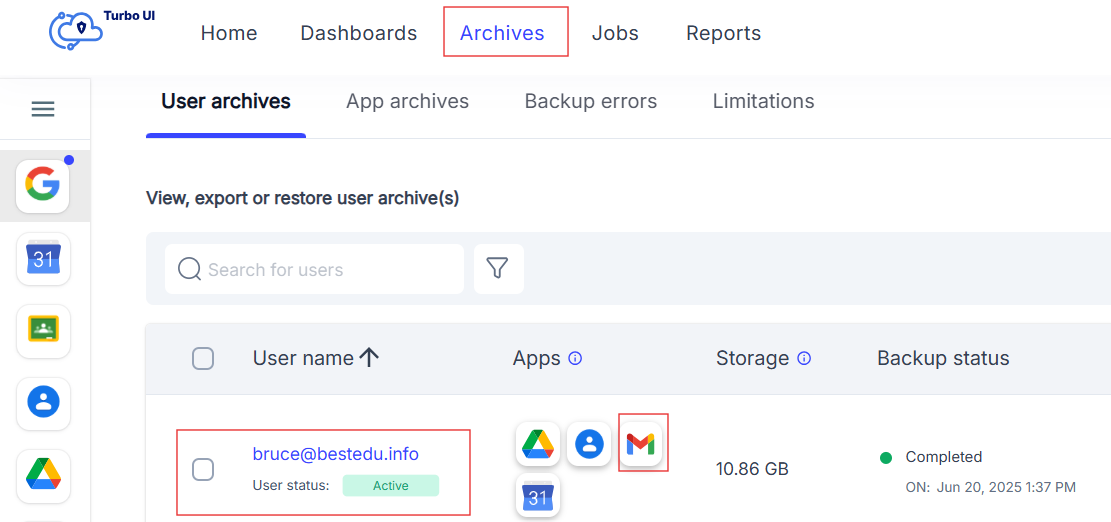Screen dimensions: 1111x522
Task: Click info icon next to Storage header
Action: 804,358
